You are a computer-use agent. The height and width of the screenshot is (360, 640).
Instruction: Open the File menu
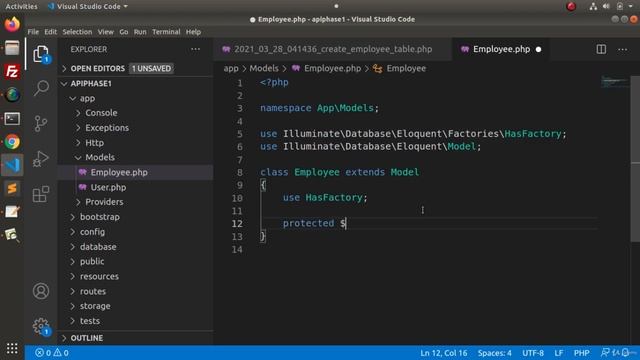point(33,32)
